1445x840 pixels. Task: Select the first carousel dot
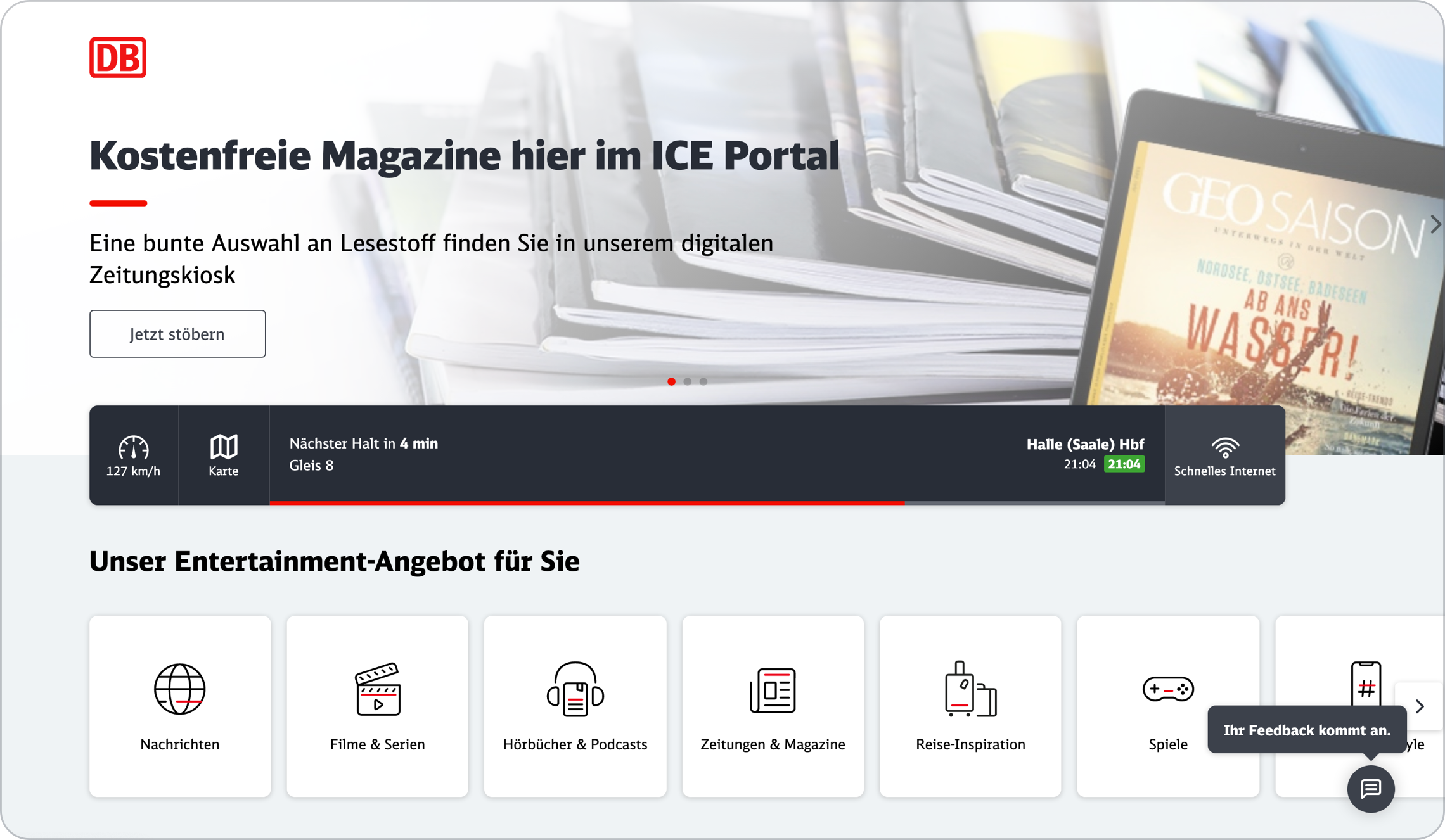coord(671,381)
